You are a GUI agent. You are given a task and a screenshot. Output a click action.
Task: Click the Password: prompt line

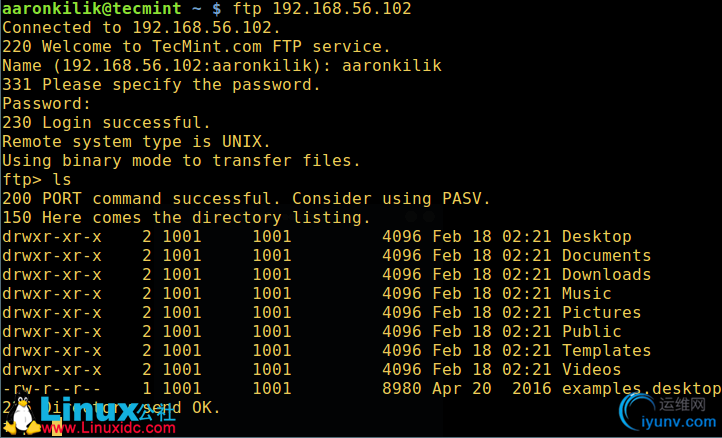pyautogui.click(x=47, y=104)
